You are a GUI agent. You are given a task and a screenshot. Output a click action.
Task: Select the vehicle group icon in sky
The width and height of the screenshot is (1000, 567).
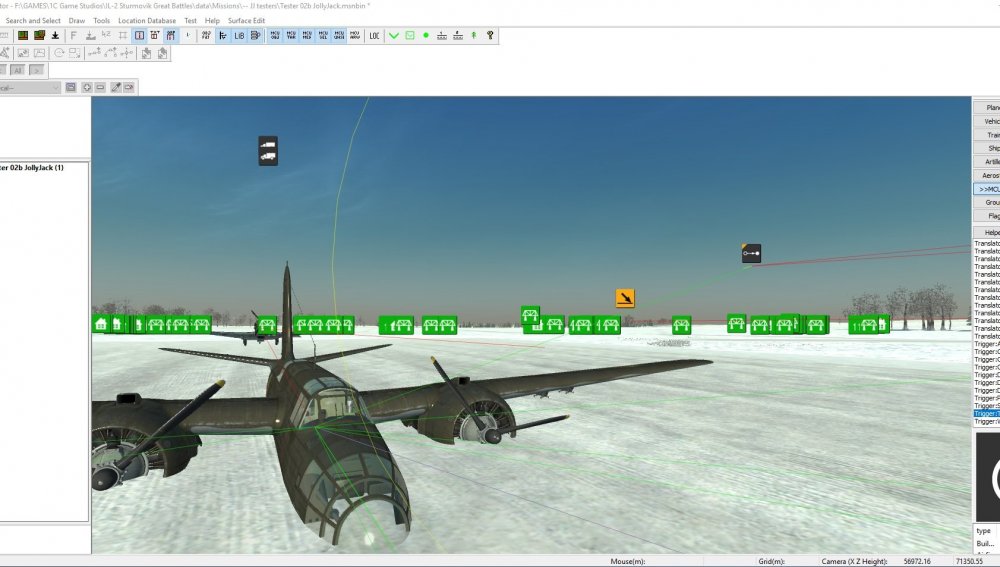click(x=268, y=151)
